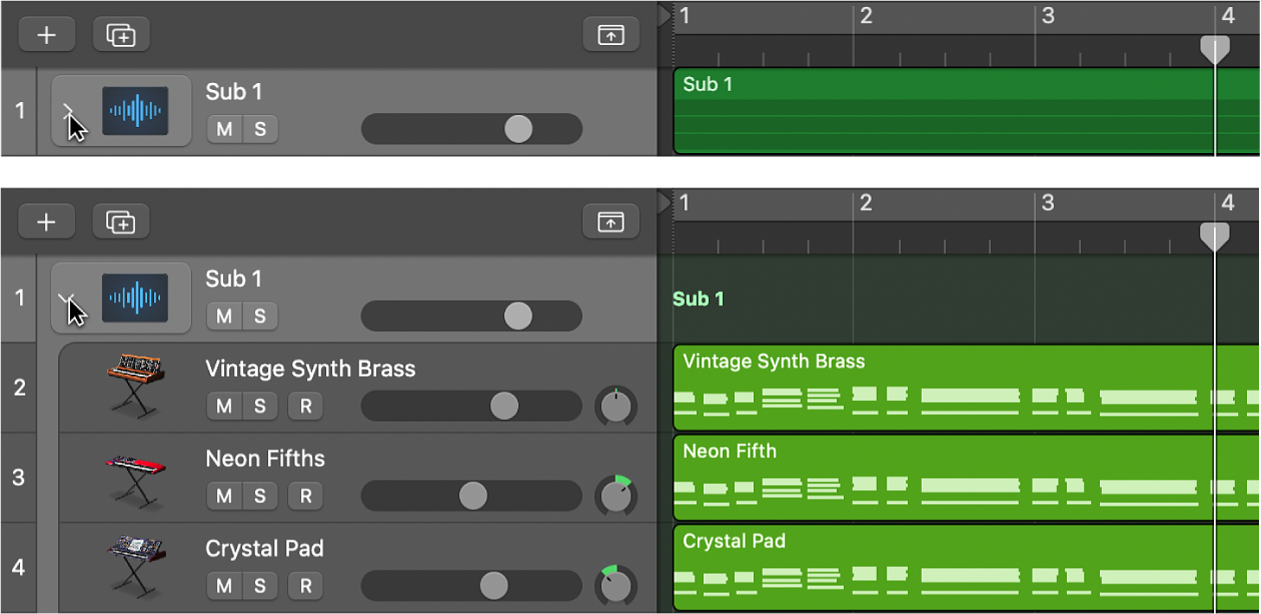Image resolution: width=1261 pixels, height=614 pixels.
Task: Record-enable the Vintage Synth Brass track
Action: [x=306, y=406]
